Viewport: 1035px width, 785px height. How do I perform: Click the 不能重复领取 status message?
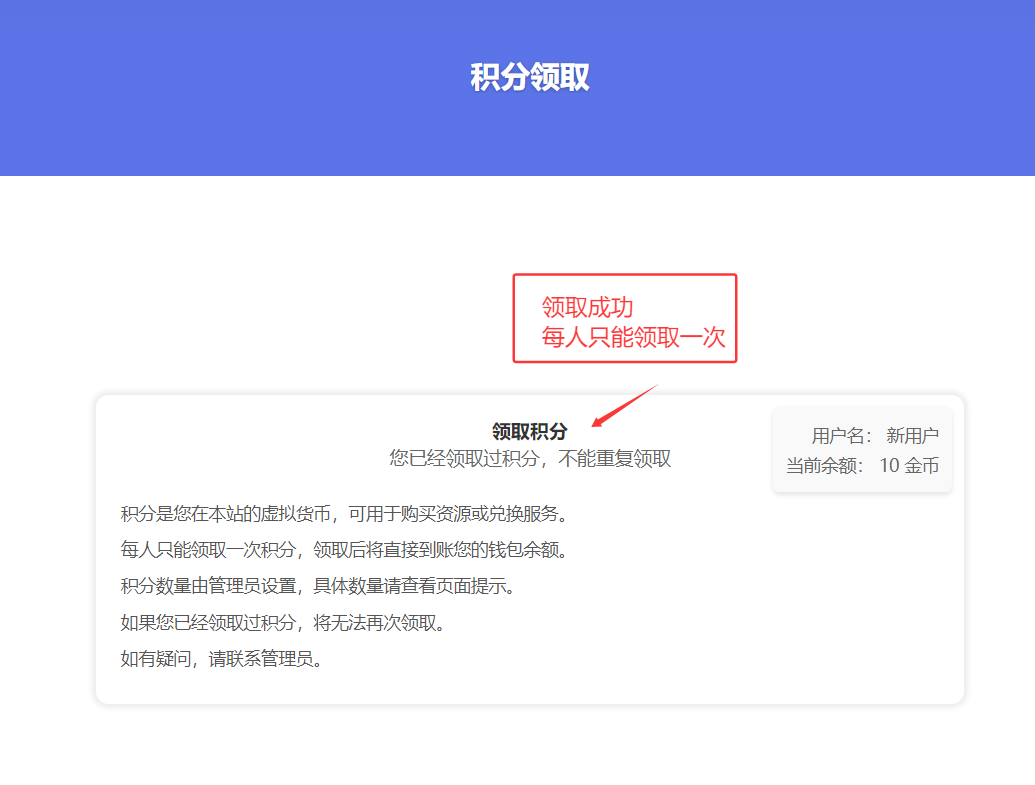615,459
